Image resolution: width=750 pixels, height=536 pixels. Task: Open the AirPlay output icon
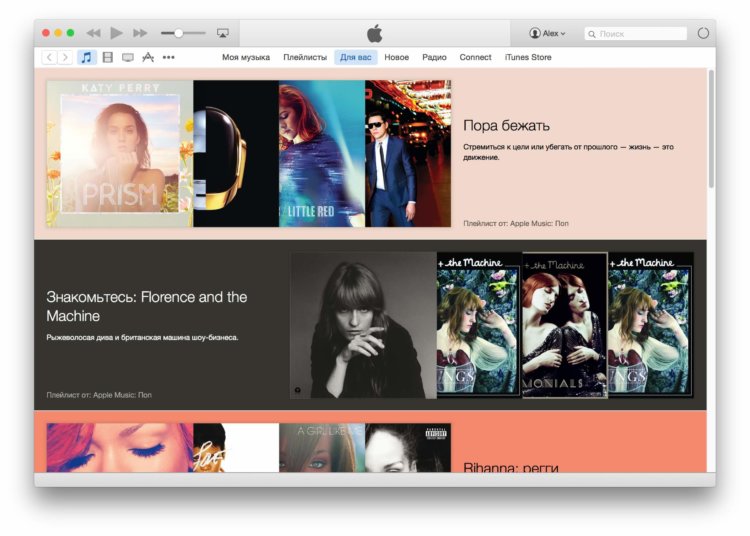click(x=222, y=33)
